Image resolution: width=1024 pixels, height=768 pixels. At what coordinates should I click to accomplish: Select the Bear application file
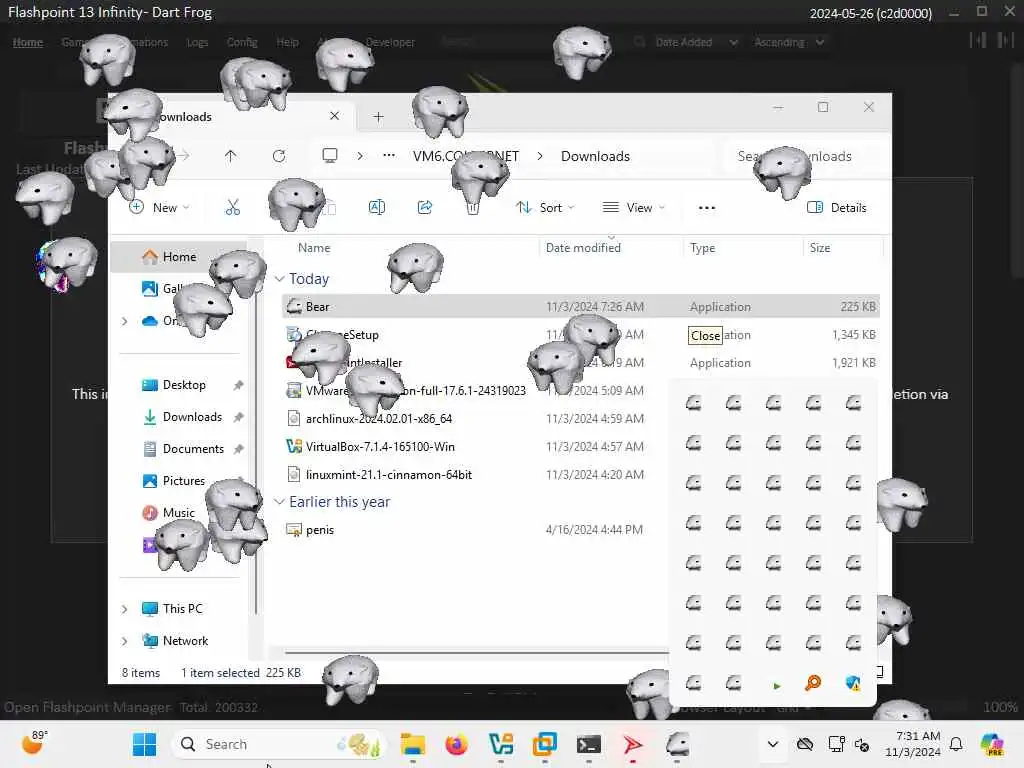(581, 306)
